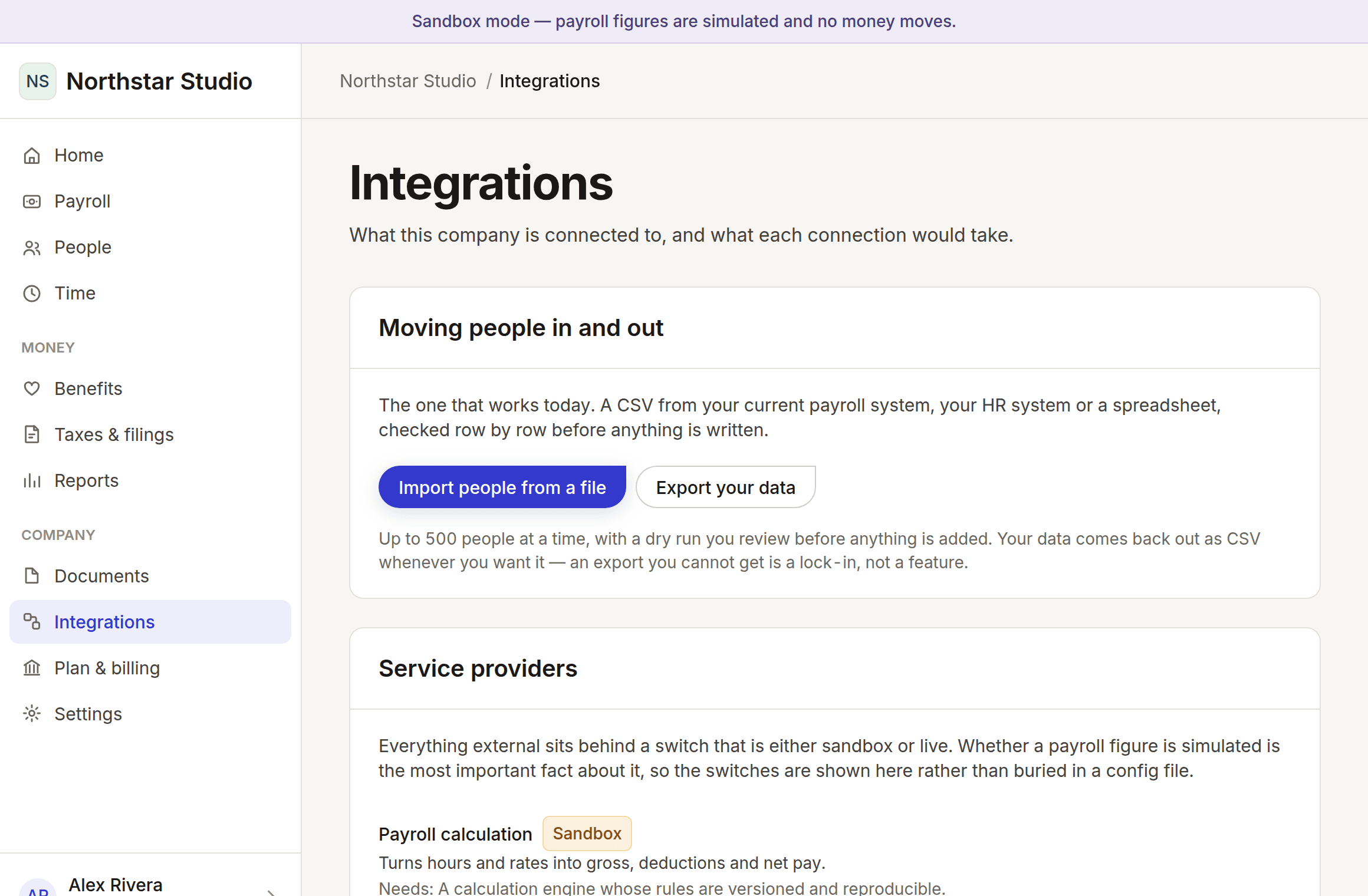Click the Home house icon
The image size is (1368, 896).
pyautogui.click(x=32, y=156)
